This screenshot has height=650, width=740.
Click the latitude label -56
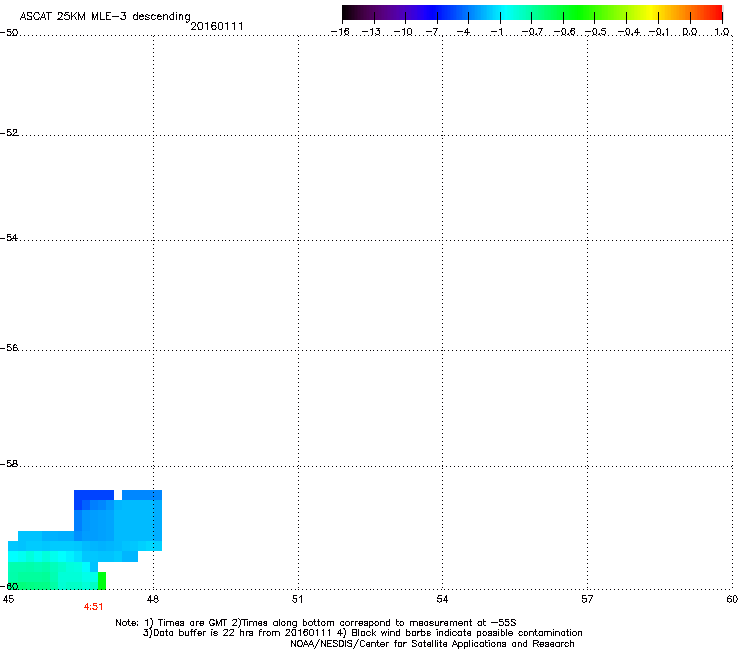9,347
